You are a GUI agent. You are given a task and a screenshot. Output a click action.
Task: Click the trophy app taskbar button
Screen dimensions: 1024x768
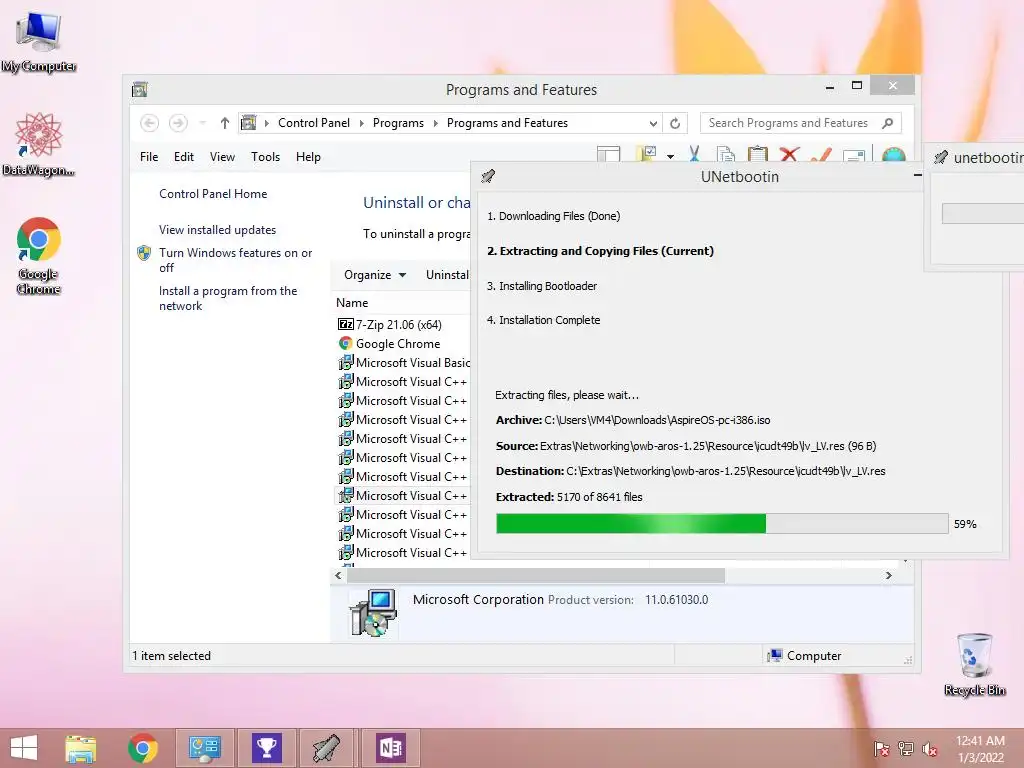(x=266, y=748)
